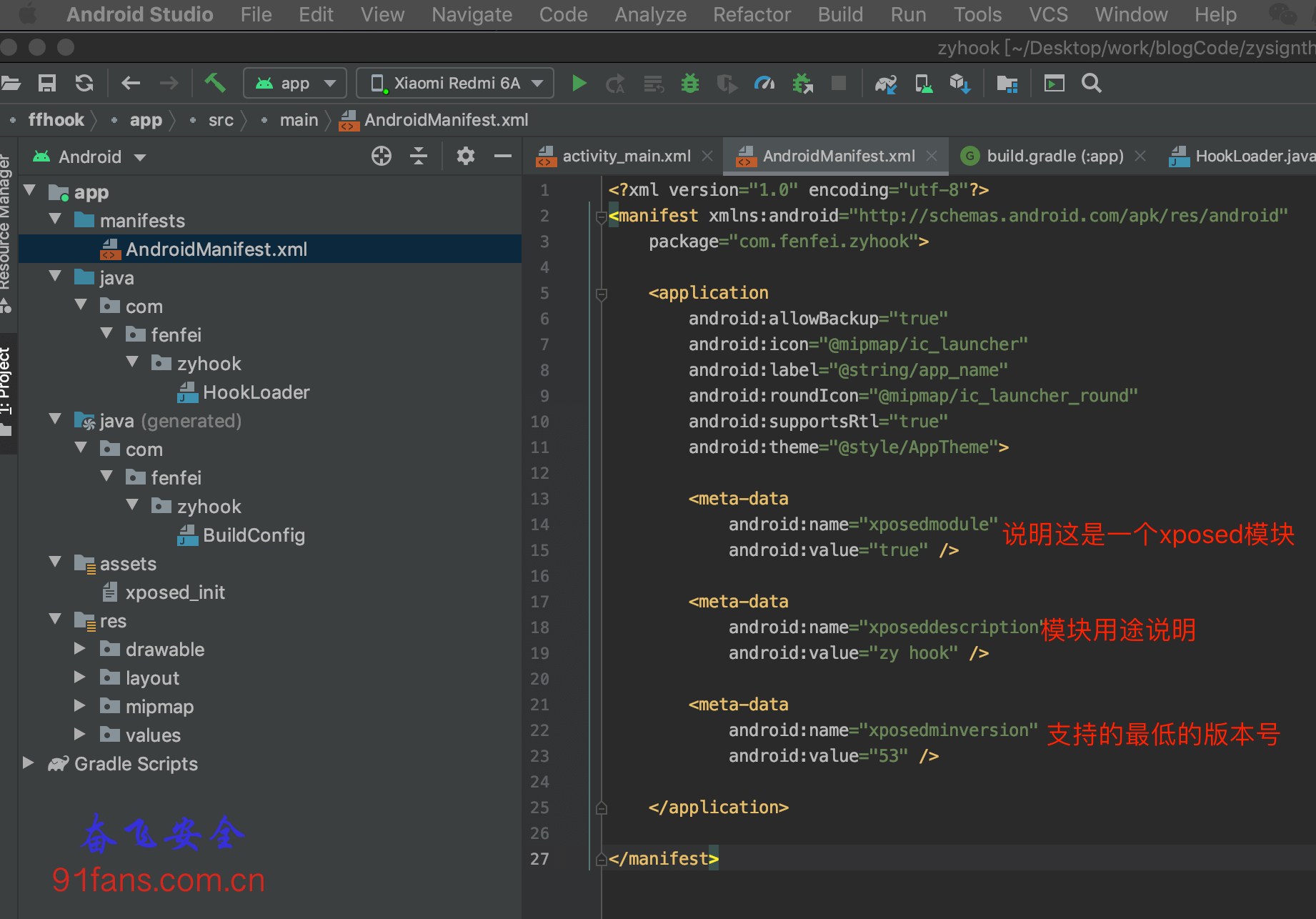Expand the layout folder
This screenshot has width=1316, height=919.
80,677
